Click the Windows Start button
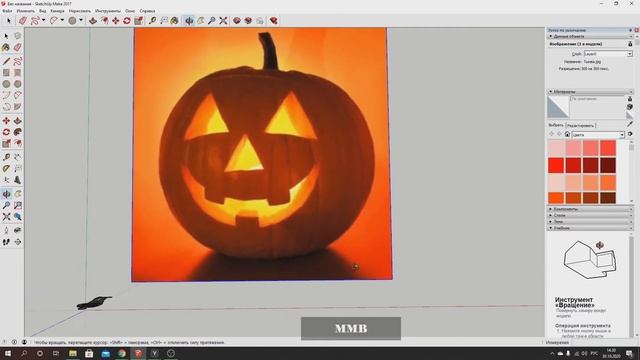The width and height of the screenshot is (640, 360). click(7, 353)
